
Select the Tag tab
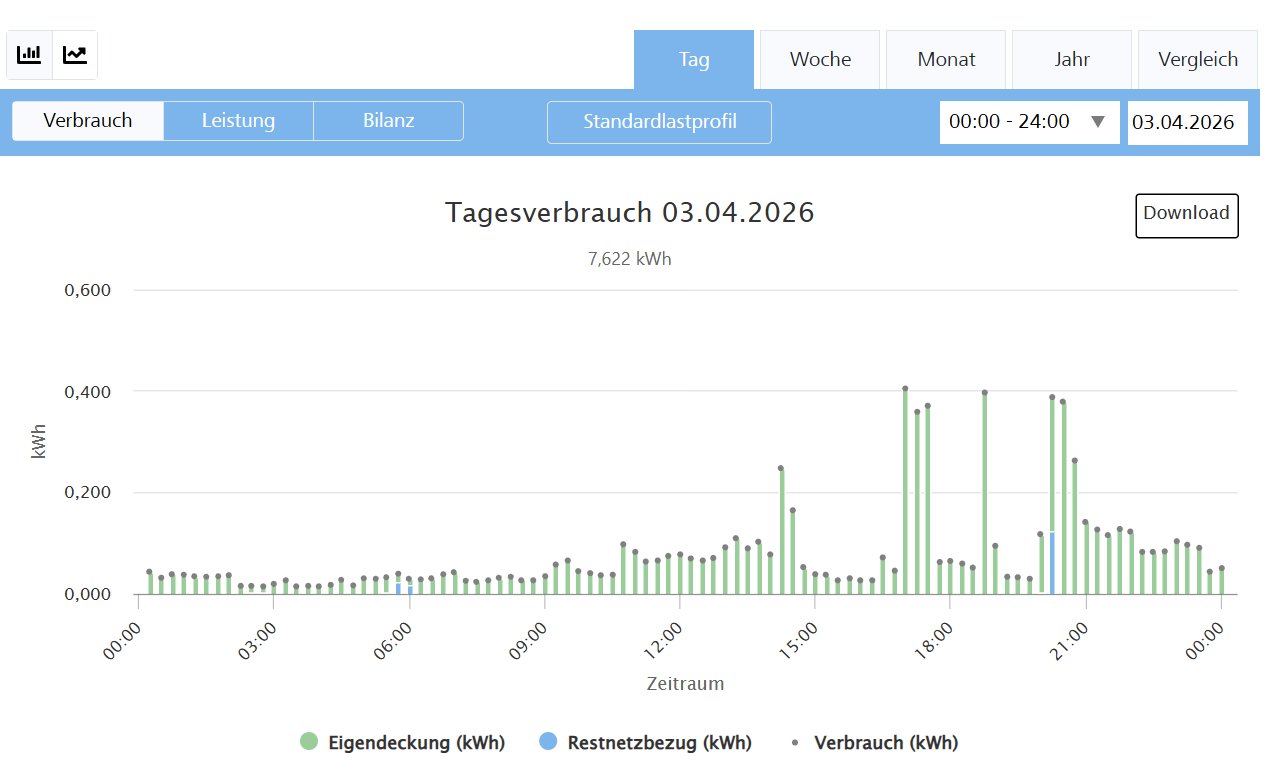pos(694,60)
